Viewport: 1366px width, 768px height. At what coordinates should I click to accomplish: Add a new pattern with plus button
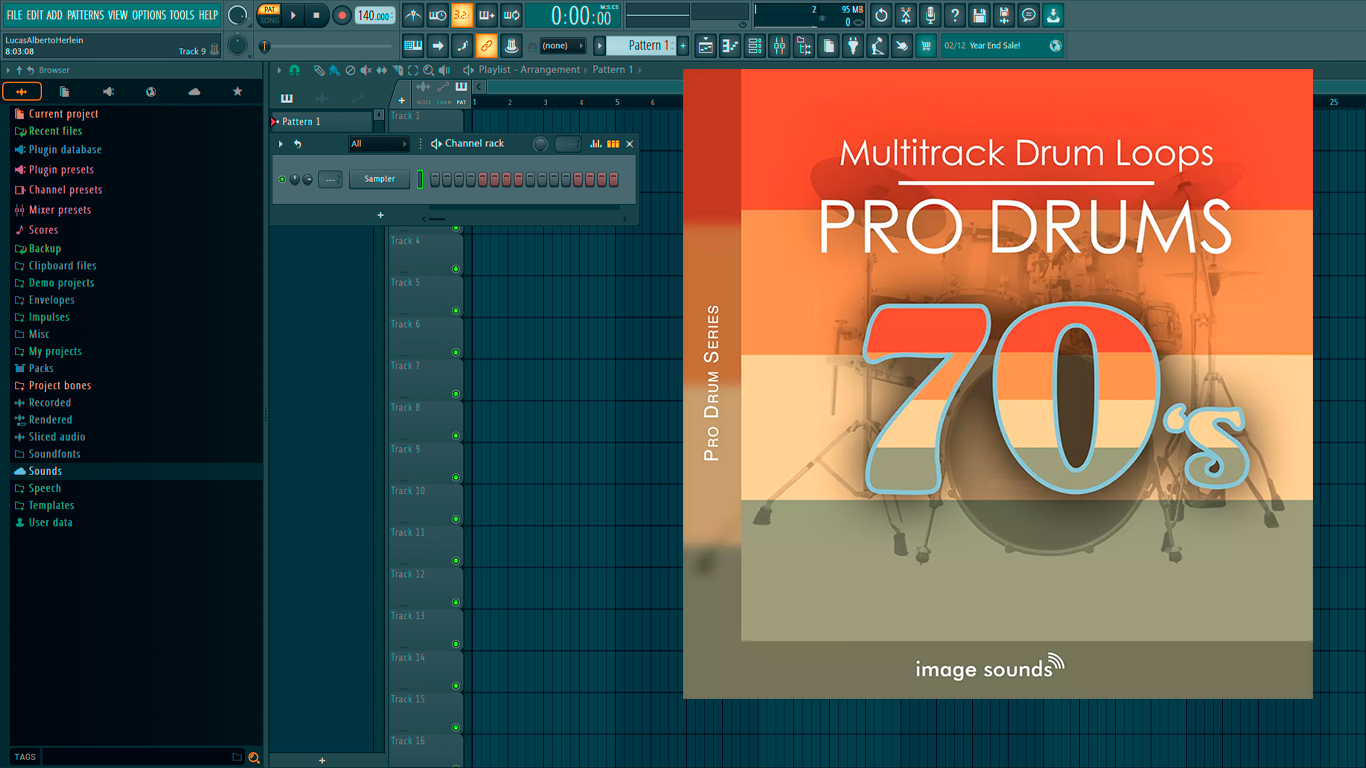click(x=684, y=46)
